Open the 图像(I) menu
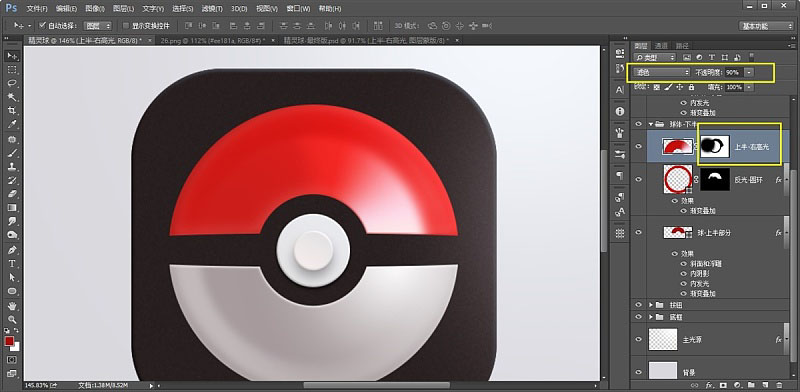Viewport: 800px width, 392px height. [95, 9]
